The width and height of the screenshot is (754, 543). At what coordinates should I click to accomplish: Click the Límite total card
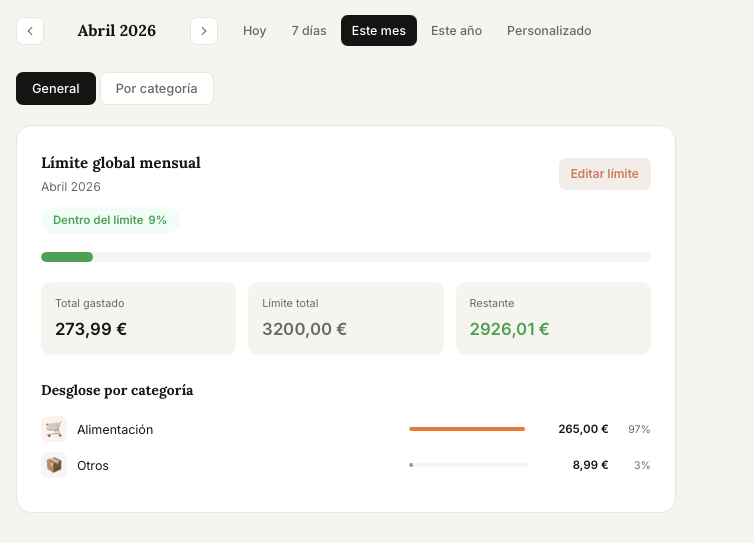point(345,318)
